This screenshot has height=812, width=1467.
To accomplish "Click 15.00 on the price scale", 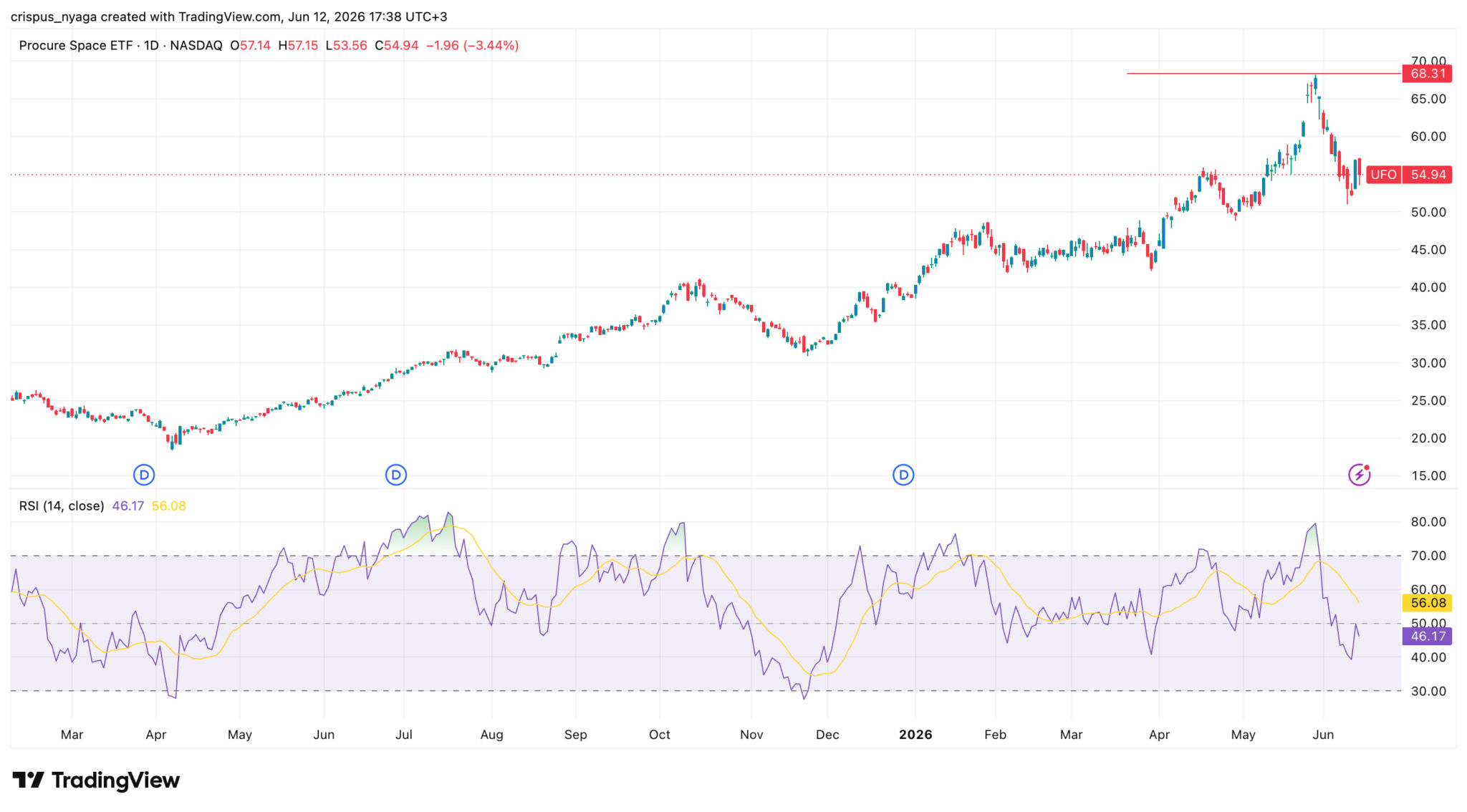I will click(1428, 476).
